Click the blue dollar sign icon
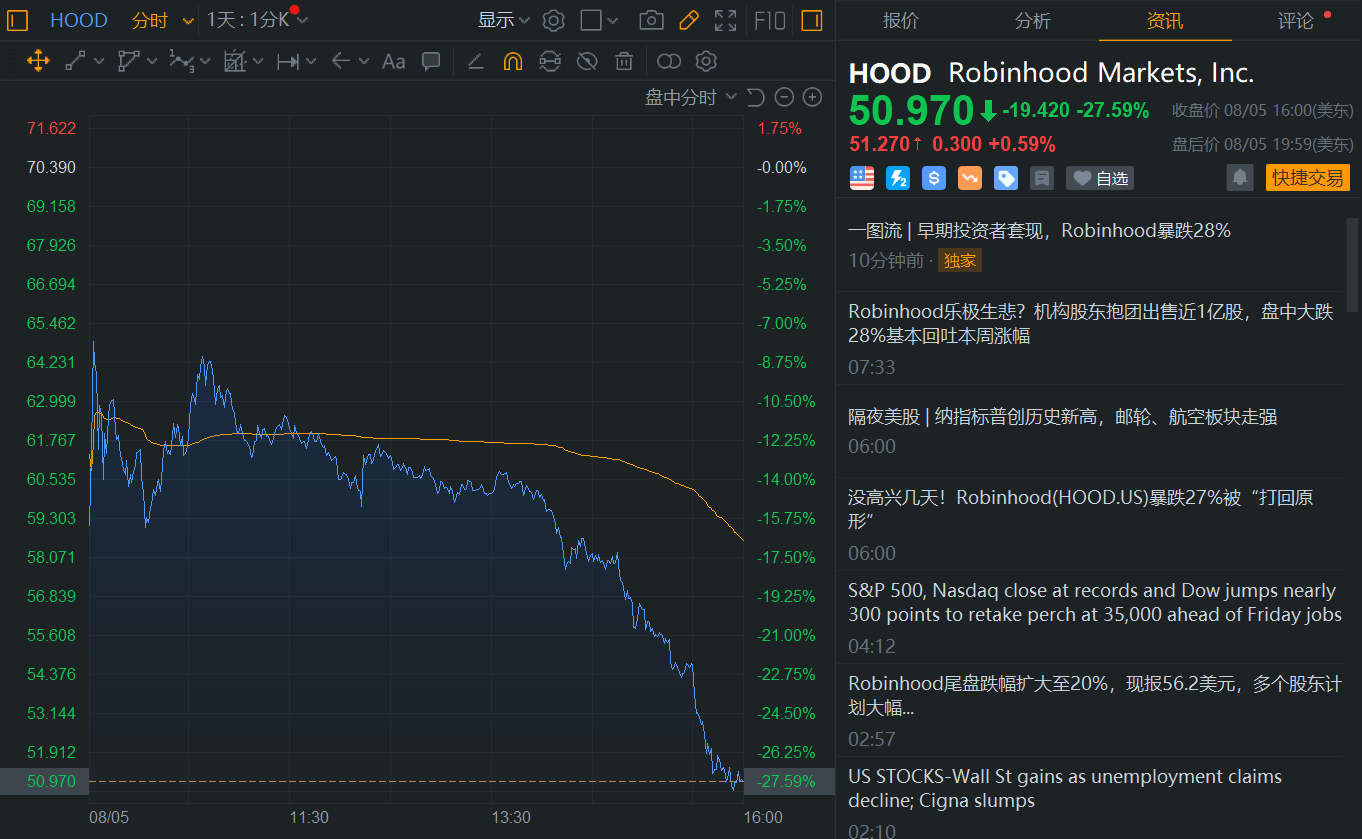The width and height of the screenshot is (1362, 839). tap(934, 178)
